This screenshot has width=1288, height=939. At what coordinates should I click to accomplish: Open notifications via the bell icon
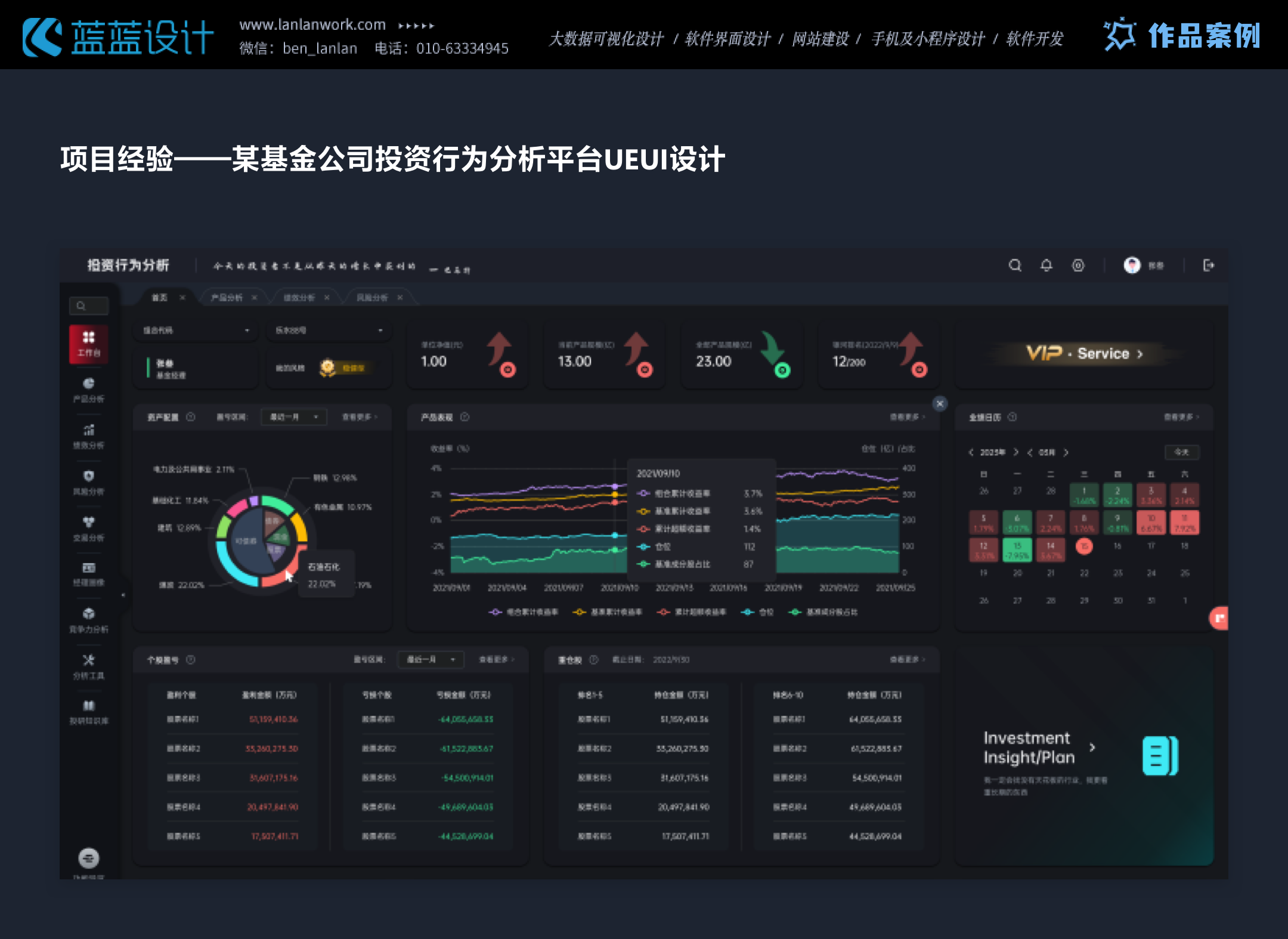pos(1047,266)
